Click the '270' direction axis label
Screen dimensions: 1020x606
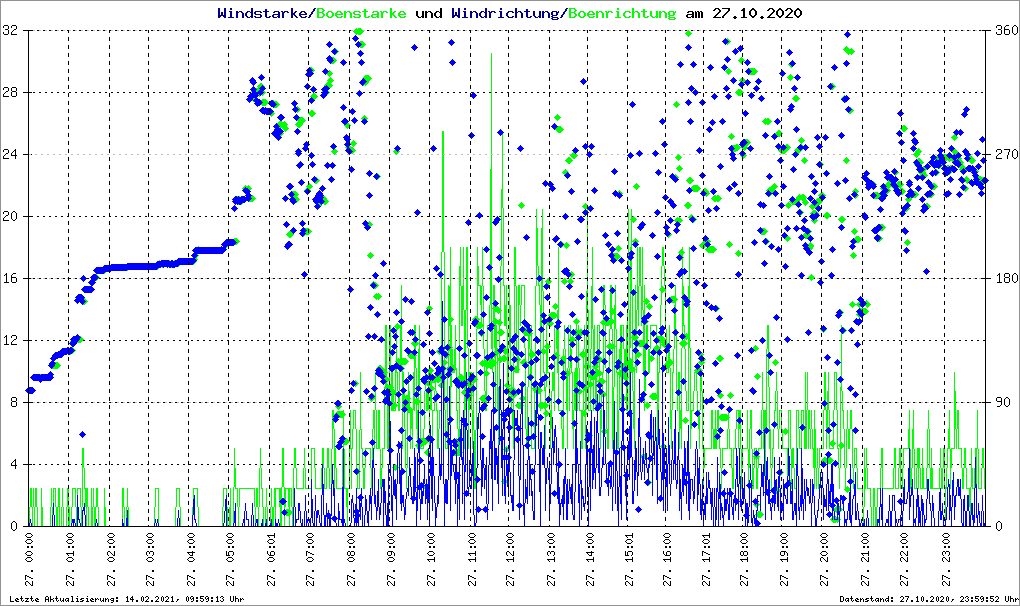[1003, 155]
